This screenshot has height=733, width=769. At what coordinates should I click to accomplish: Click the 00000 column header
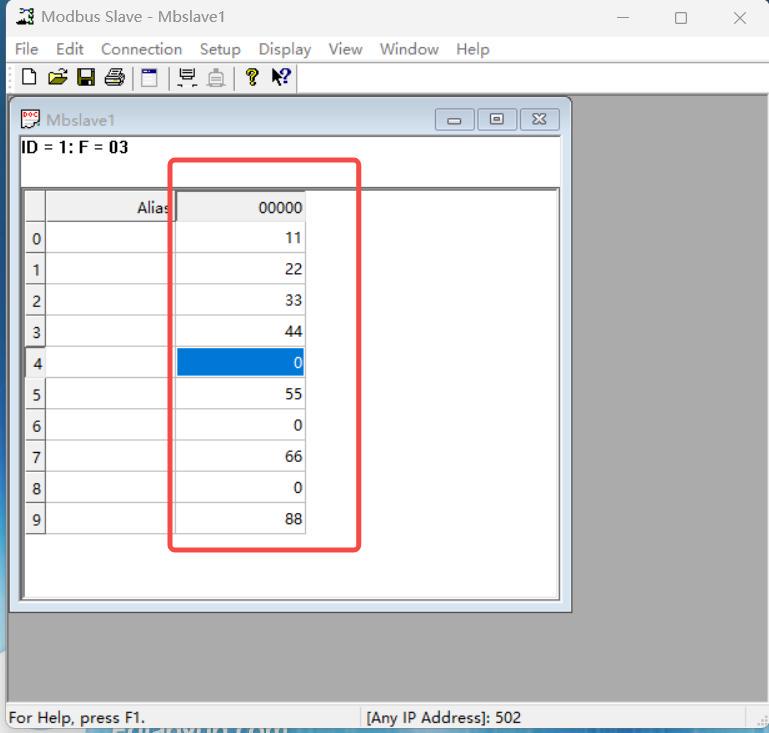pyautogui.click(x=240, y=207)
